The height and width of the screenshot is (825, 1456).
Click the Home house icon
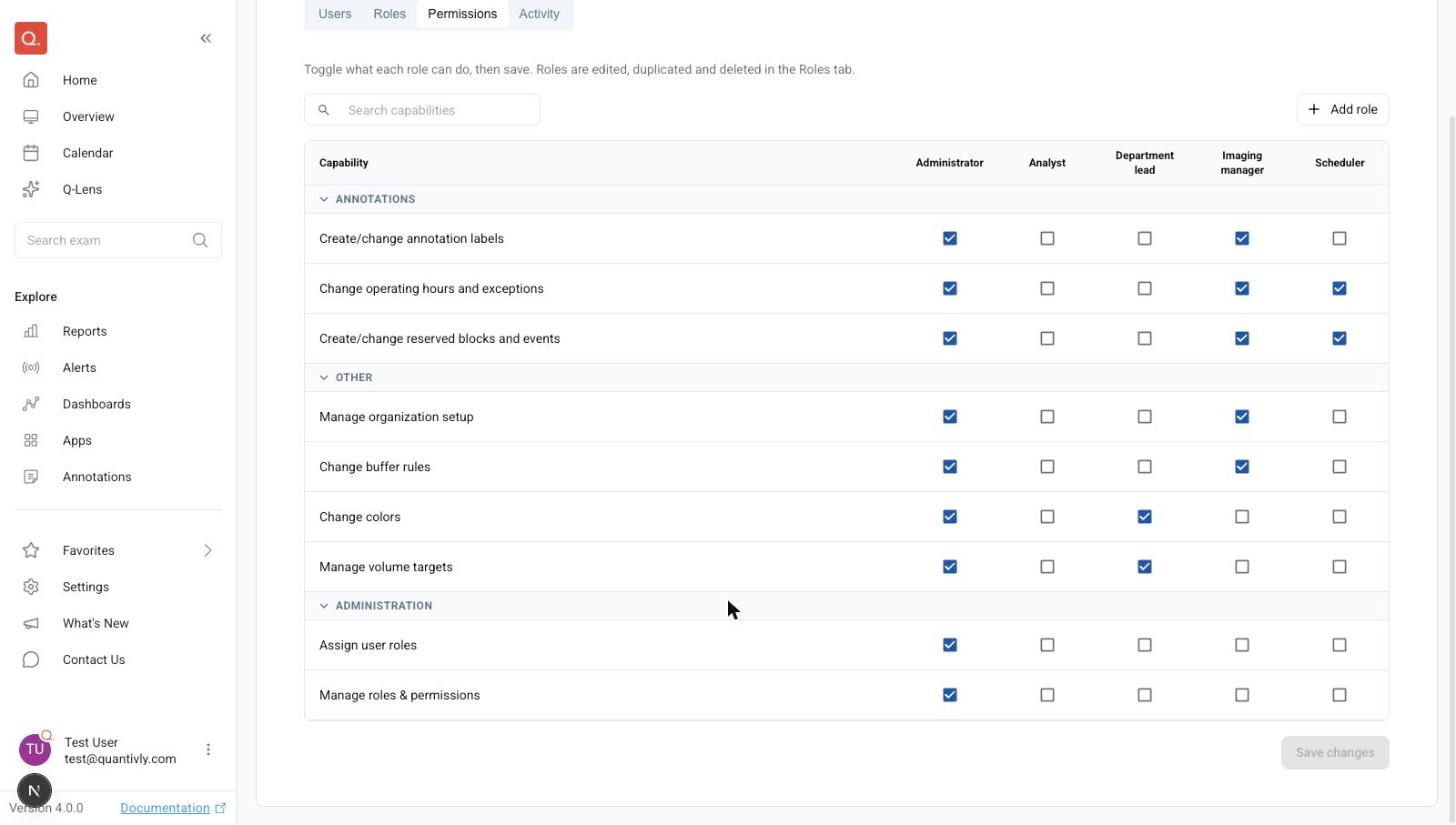click(31, 80)
